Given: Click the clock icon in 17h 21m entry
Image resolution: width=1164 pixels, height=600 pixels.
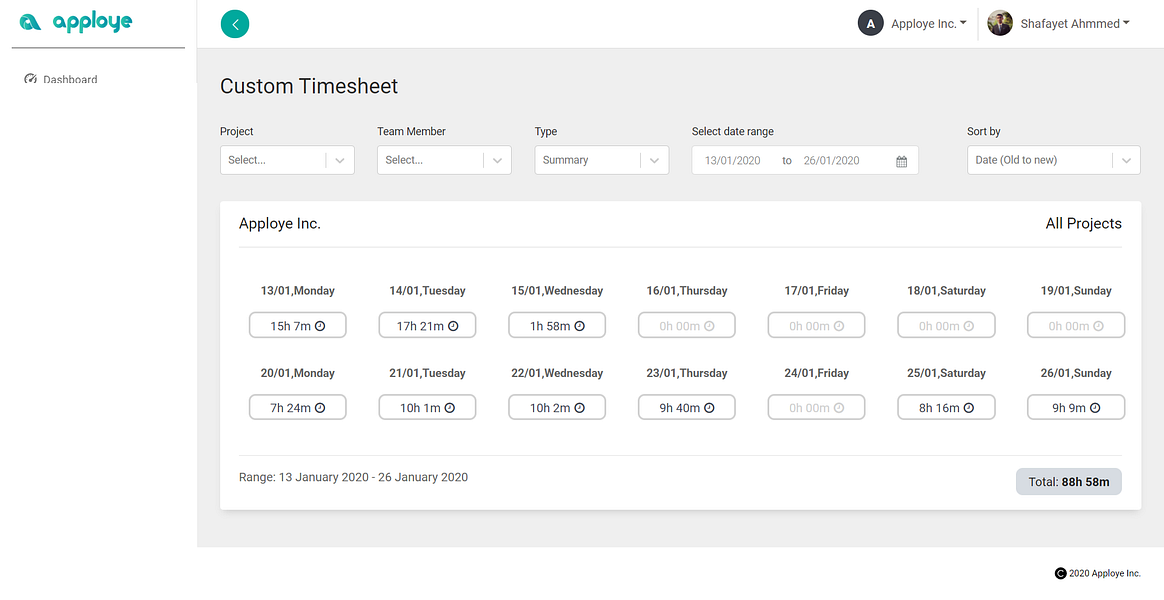Looking at the screenshot, I should pyautogui.click(x=453, y=325).
